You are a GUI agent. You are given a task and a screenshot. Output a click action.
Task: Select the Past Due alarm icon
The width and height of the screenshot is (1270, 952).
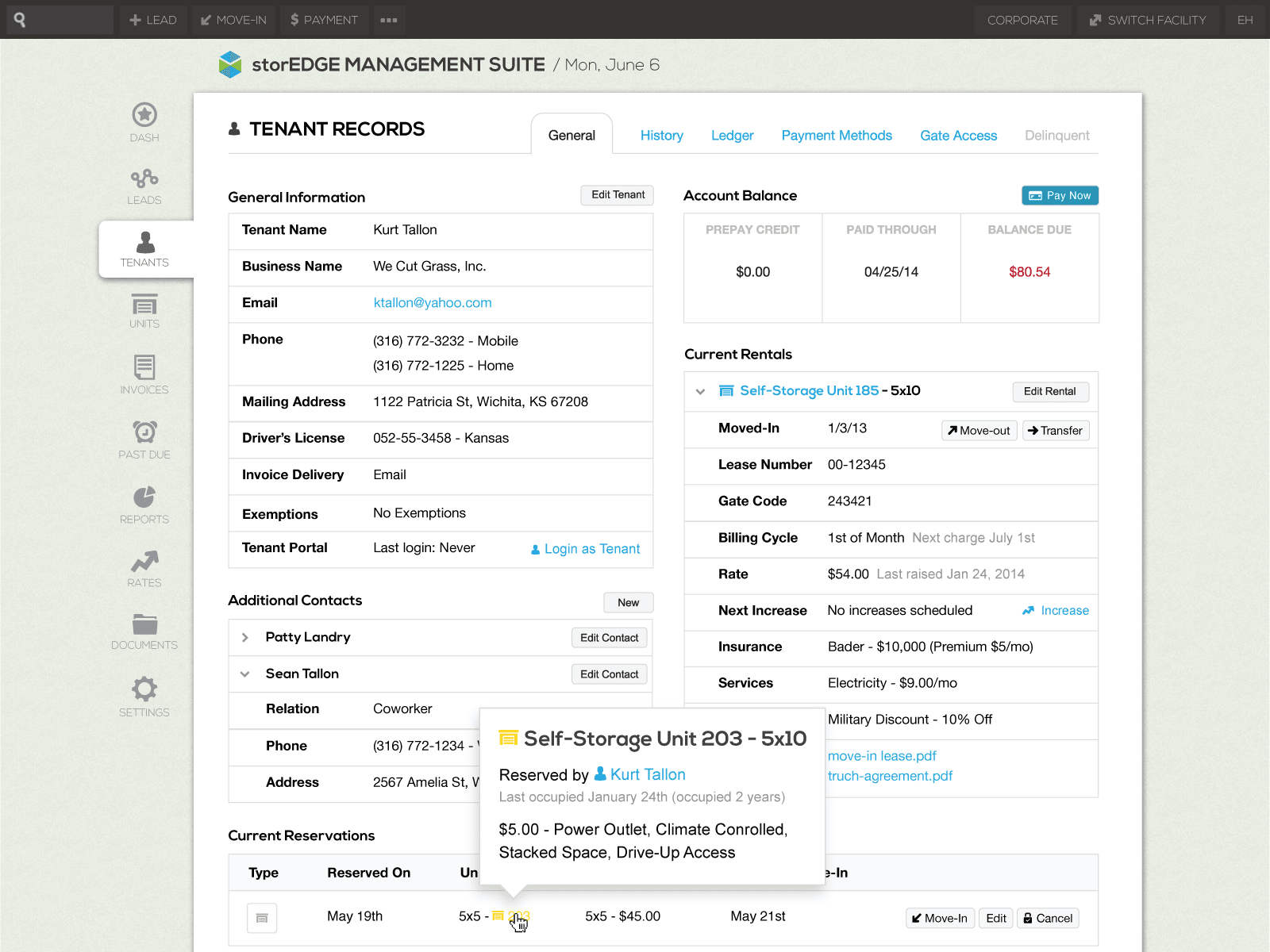point(144,440)
